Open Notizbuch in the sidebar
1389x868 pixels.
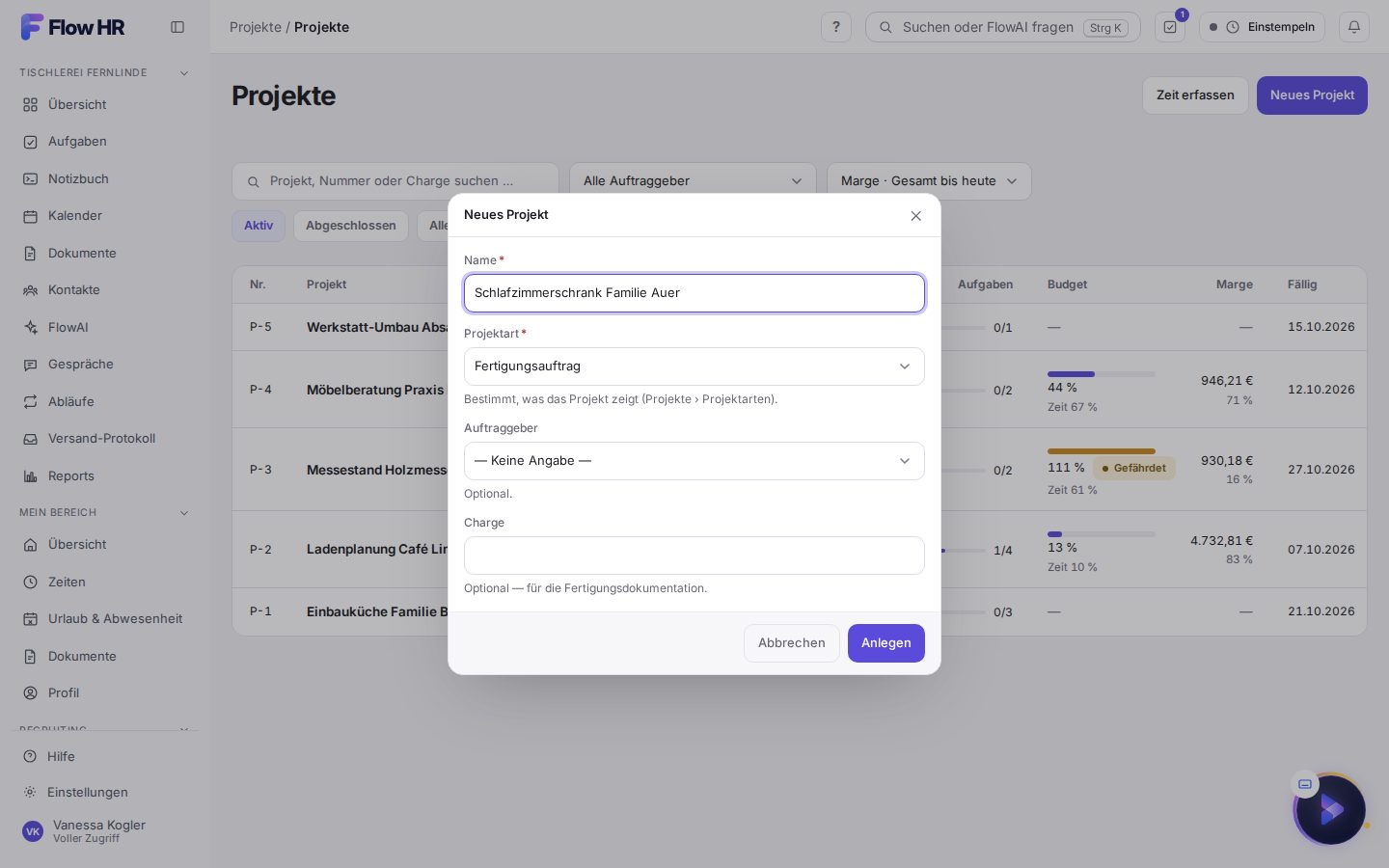(x=104, y=178)
